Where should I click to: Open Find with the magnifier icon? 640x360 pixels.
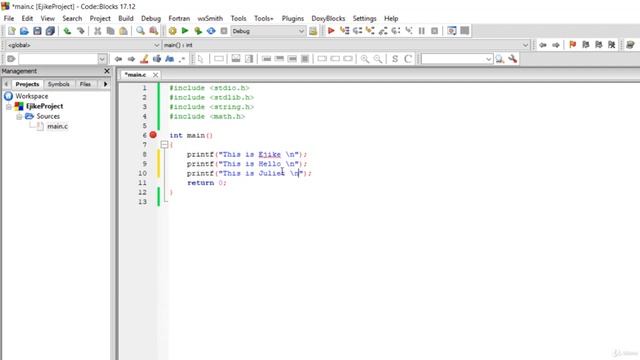coord(140,31)
